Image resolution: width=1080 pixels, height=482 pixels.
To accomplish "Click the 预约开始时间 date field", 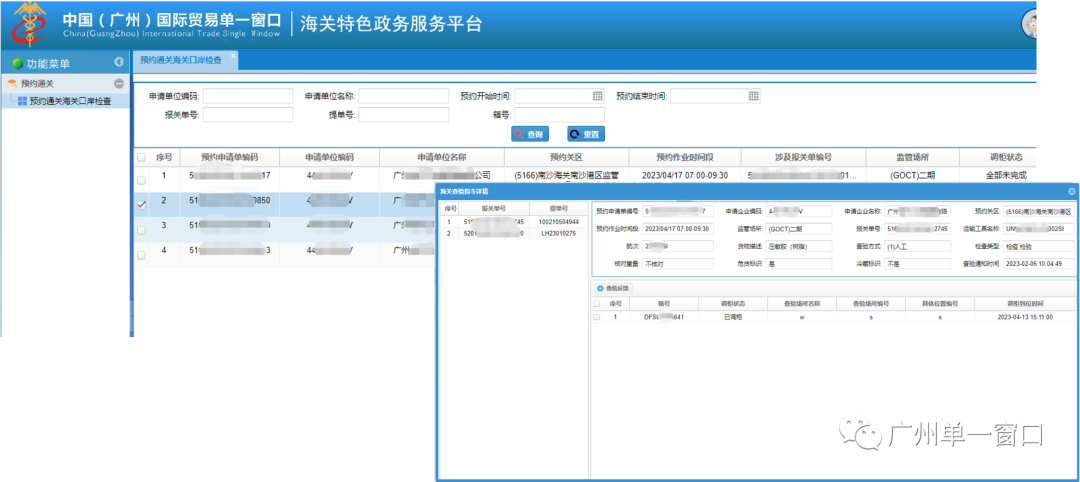I will [x=559, y=96].
